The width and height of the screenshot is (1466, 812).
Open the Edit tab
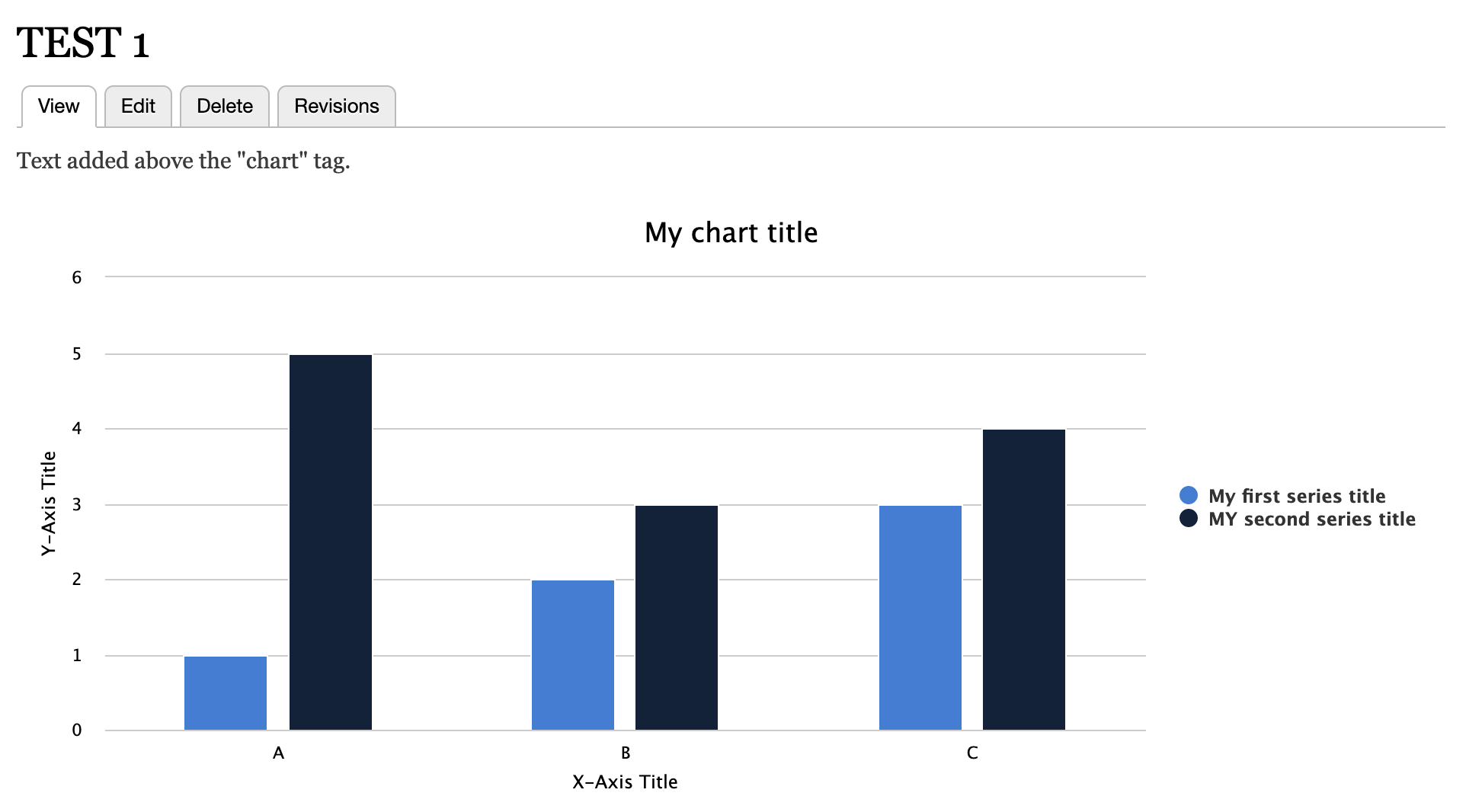[138, 107]
